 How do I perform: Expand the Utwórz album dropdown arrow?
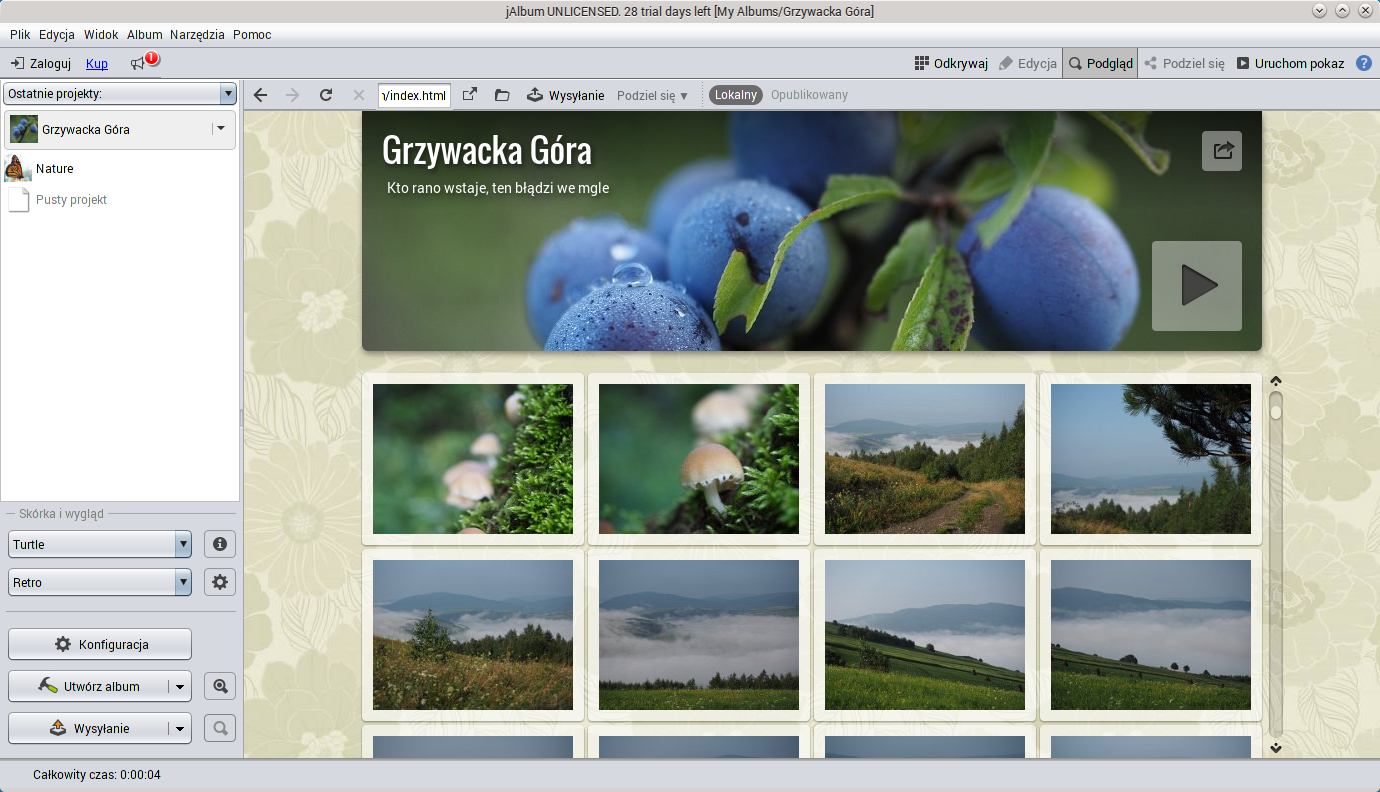coord(180,687)
